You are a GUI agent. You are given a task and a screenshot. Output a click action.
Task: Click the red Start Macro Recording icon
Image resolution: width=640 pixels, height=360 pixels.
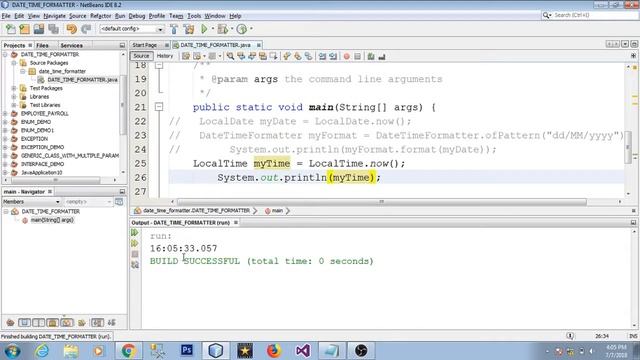[x=347, y=56]
